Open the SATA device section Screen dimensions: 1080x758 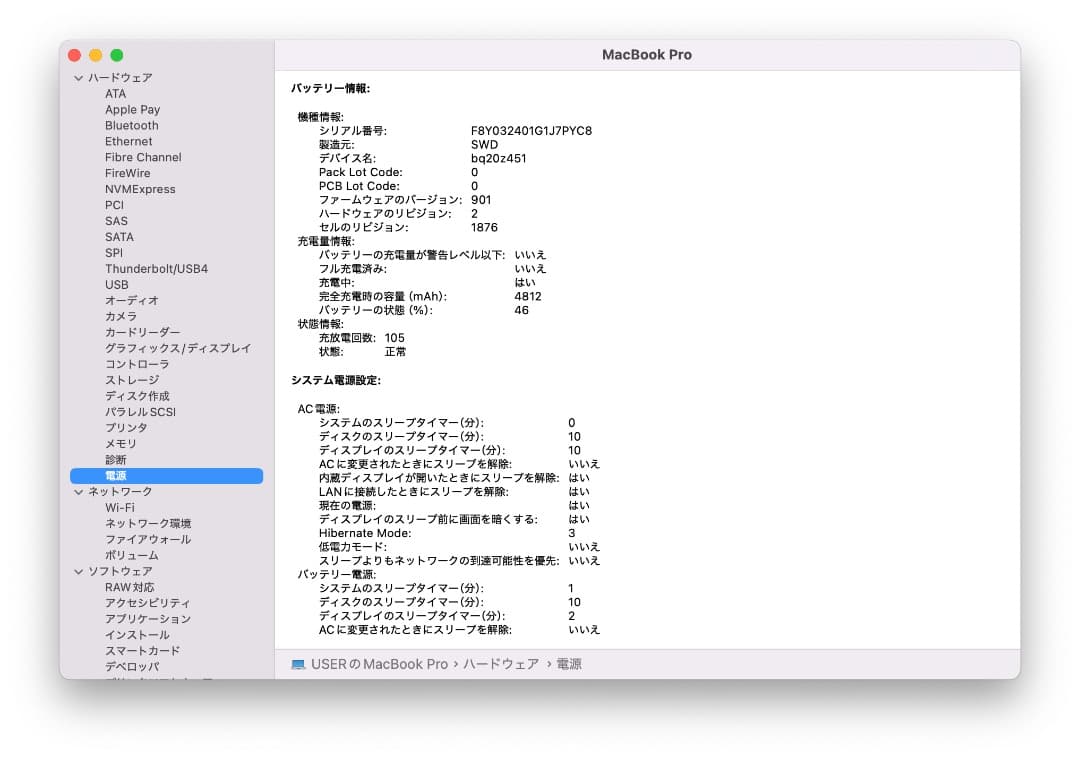point(118,237)
